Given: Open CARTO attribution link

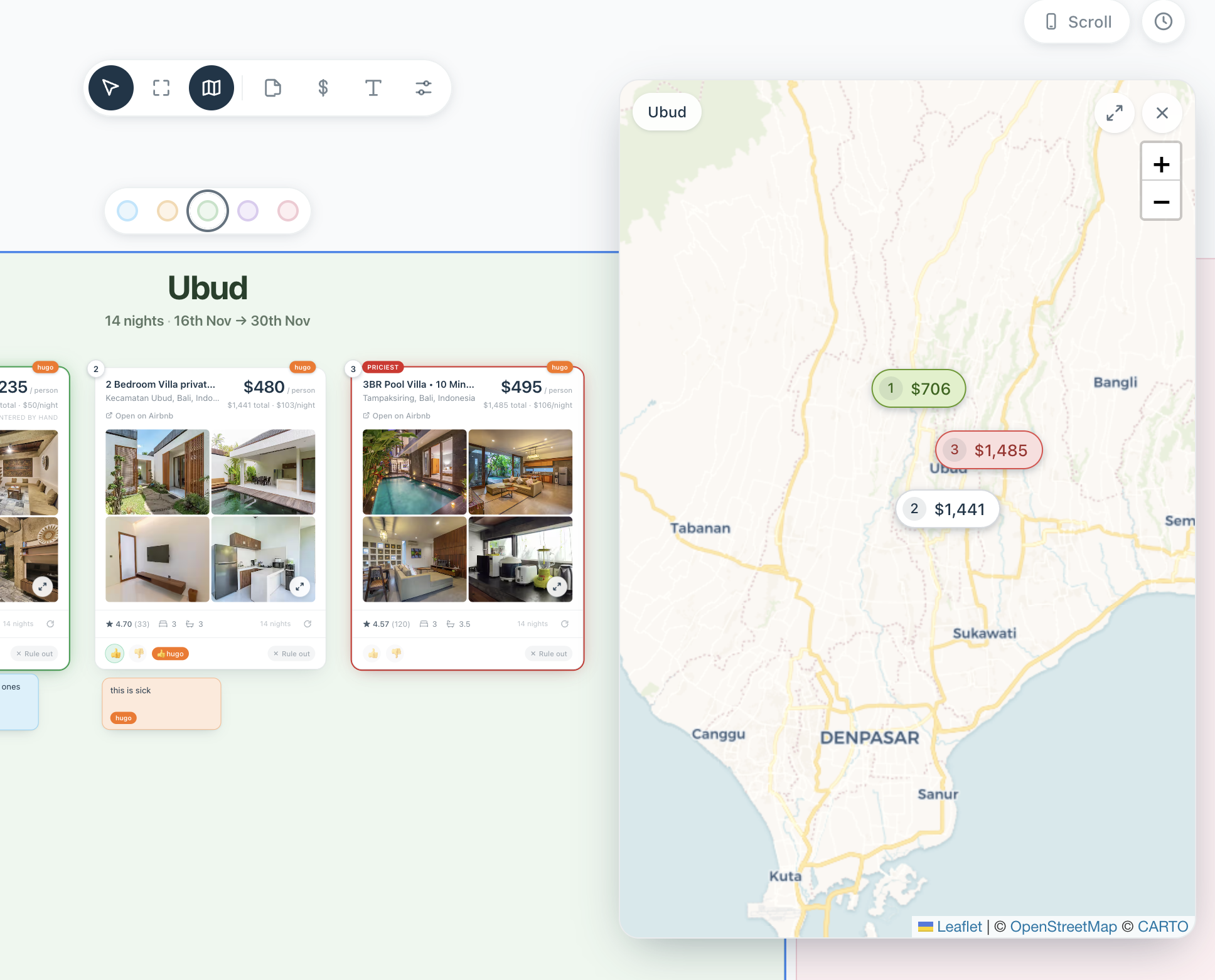Looking at the screenshot, I should pyautogui.click(x=1162, y=927).
